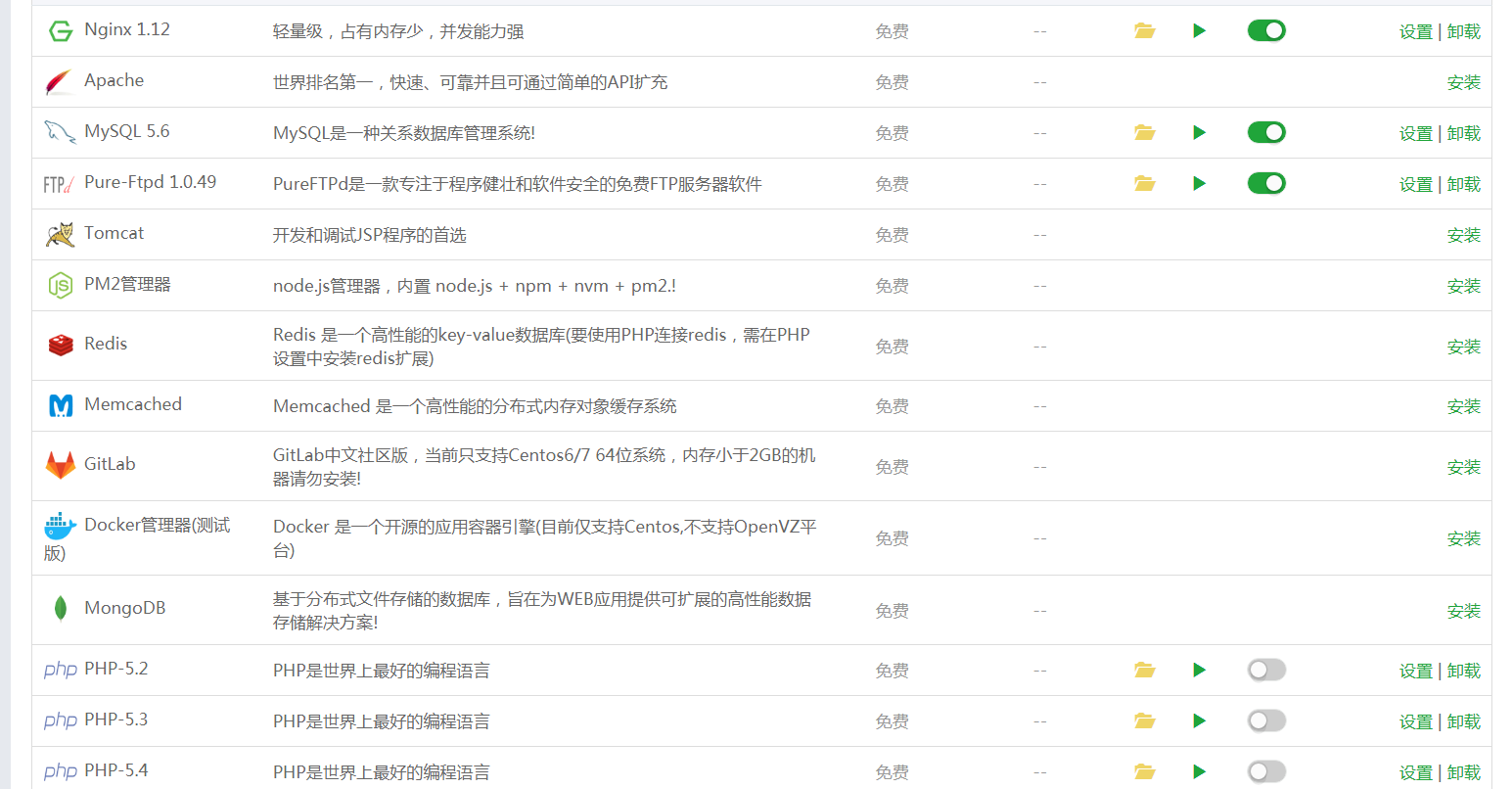The image size is (1512, 789).
Task: Turn off the Nginx 1.12 switch
Action: click(1266, 31)
